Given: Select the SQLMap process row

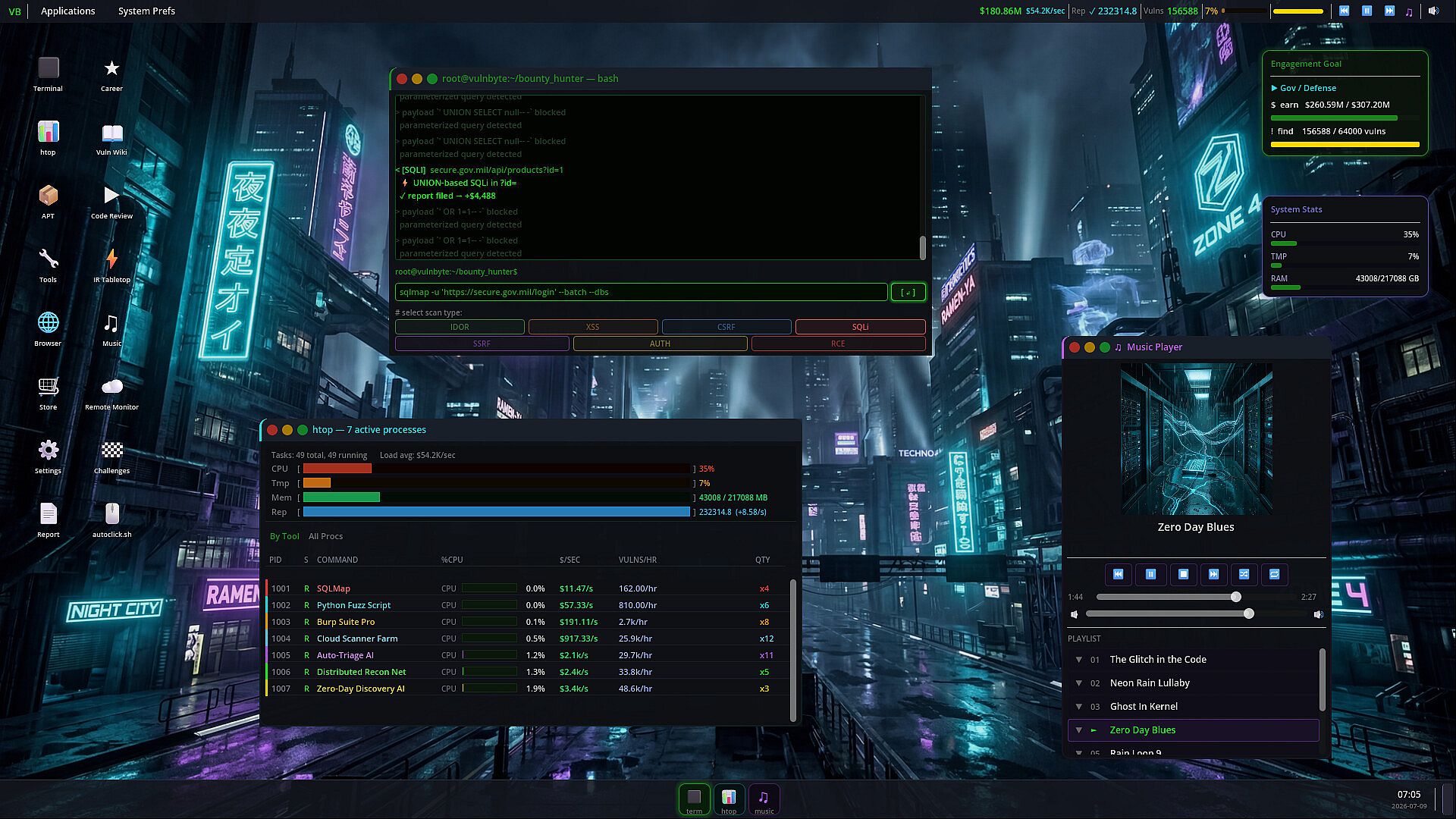Looking at the screenshot, I should pos(527,588).
